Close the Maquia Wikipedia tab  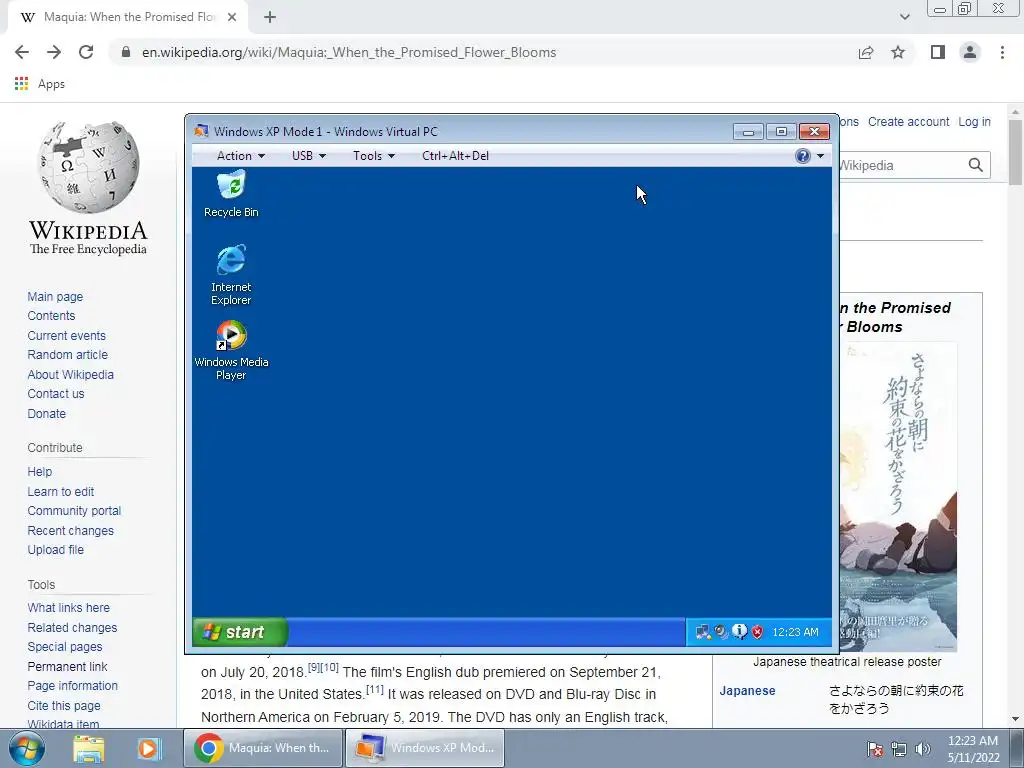tap(232, 17)
